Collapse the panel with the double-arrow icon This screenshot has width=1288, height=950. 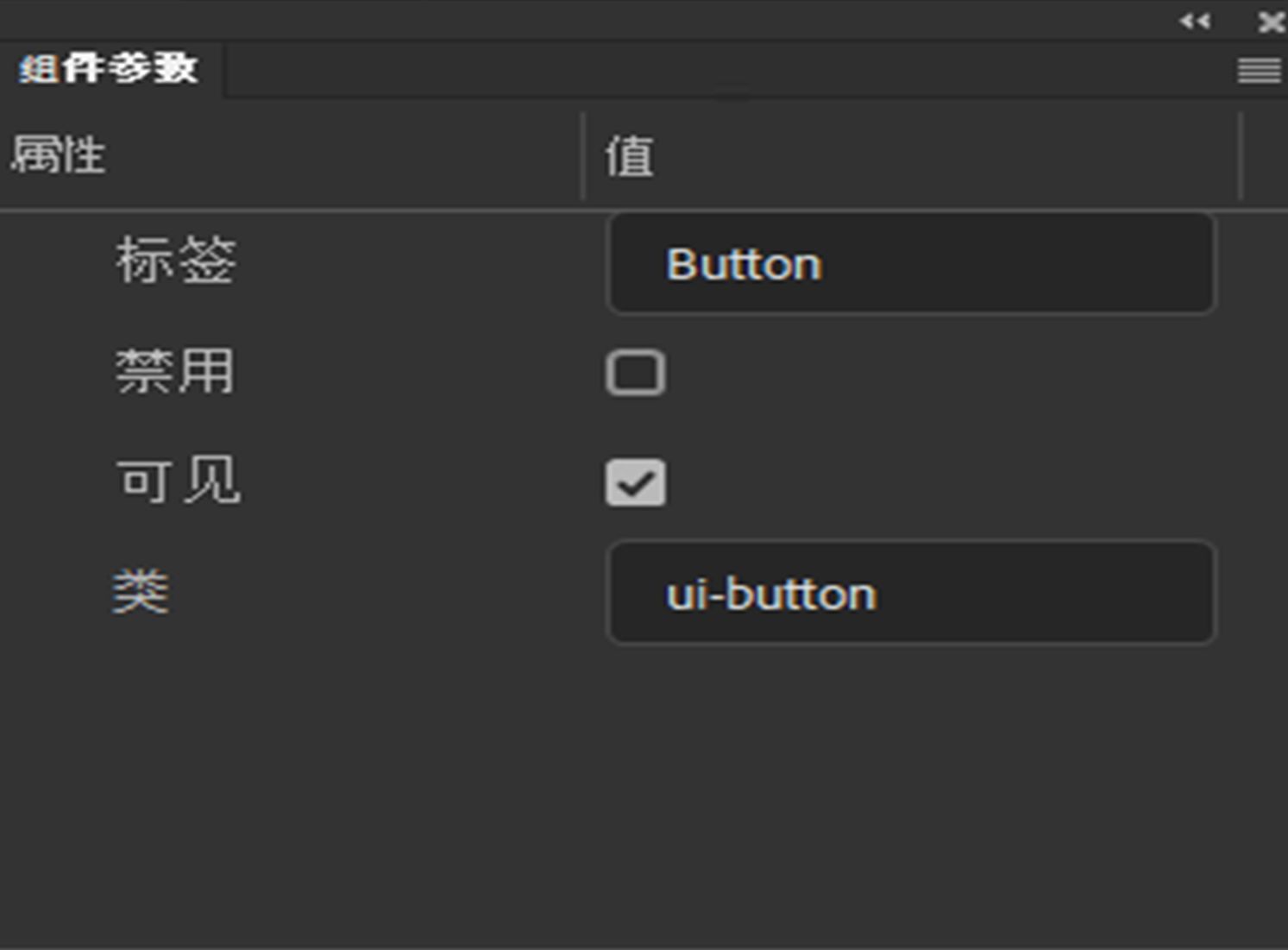[x=1195, y=22]
